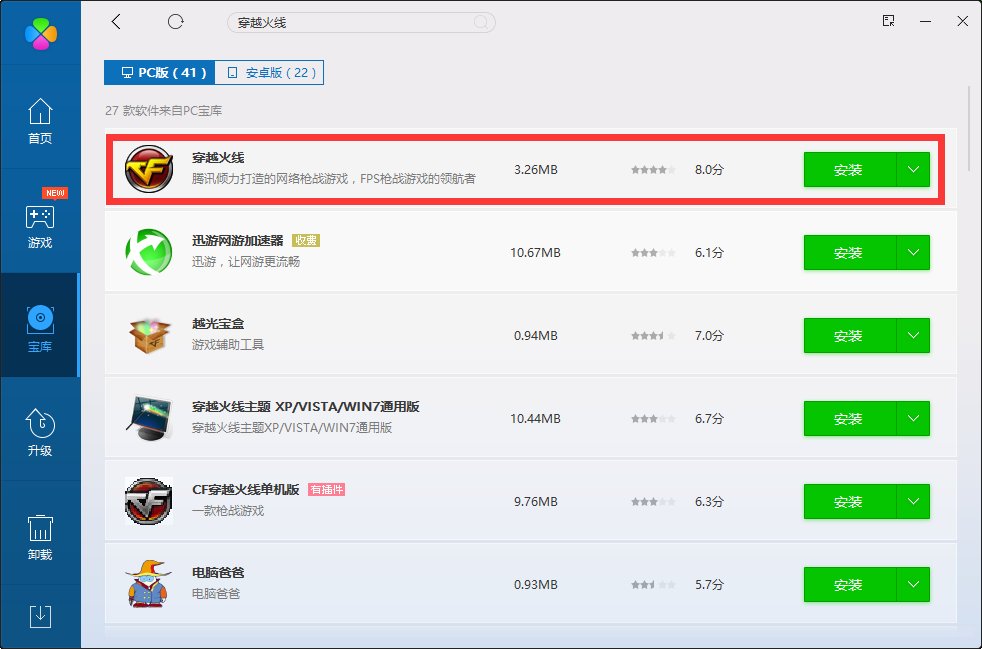Image resolution: width=982 pixels, height=649 pixels.
Task: Switch to 安卓版 (22) tab
Action: pos(269,73)
